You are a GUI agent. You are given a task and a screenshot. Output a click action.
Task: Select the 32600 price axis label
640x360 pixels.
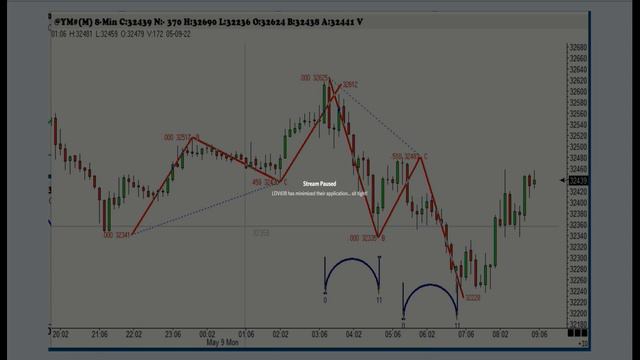tap(578, 92)
